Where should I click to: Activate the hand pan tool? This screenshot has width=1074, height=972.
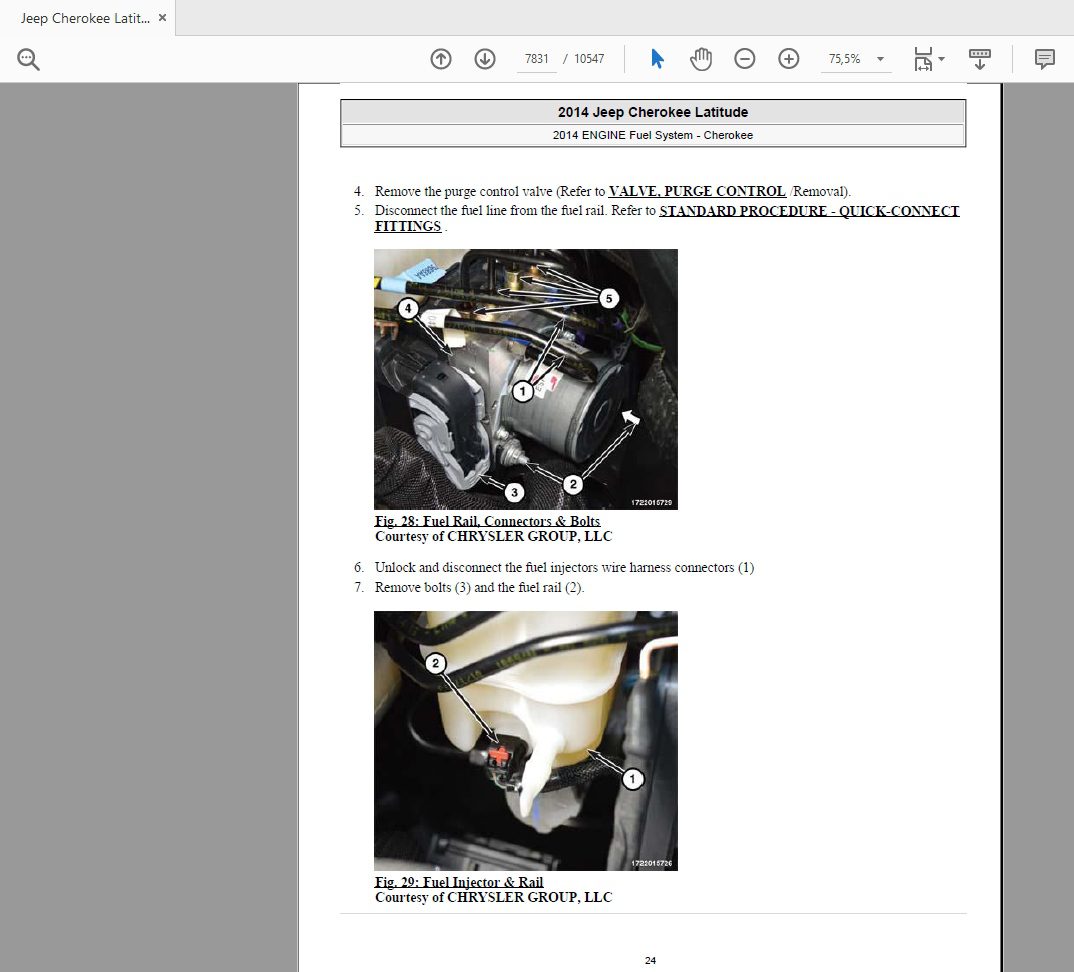tap(701, 59)
